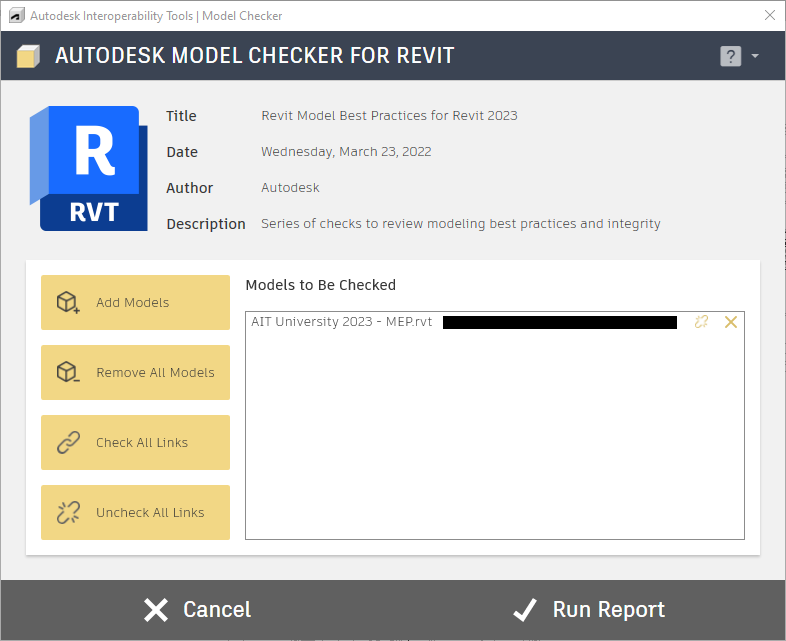Click the title text 'Revit Model Best Practices for Revit 2023'
The image size is (786, 641).
[389, 115]
